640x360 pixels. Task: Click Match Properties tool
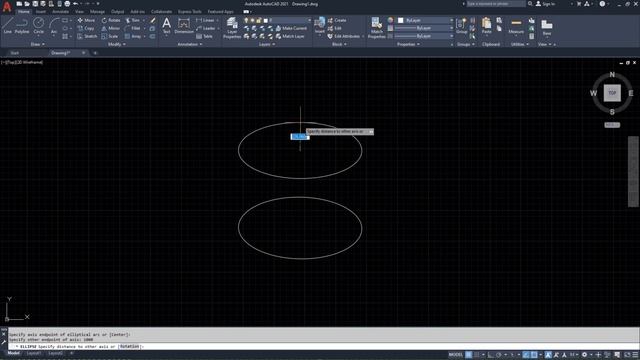(376, 28)
